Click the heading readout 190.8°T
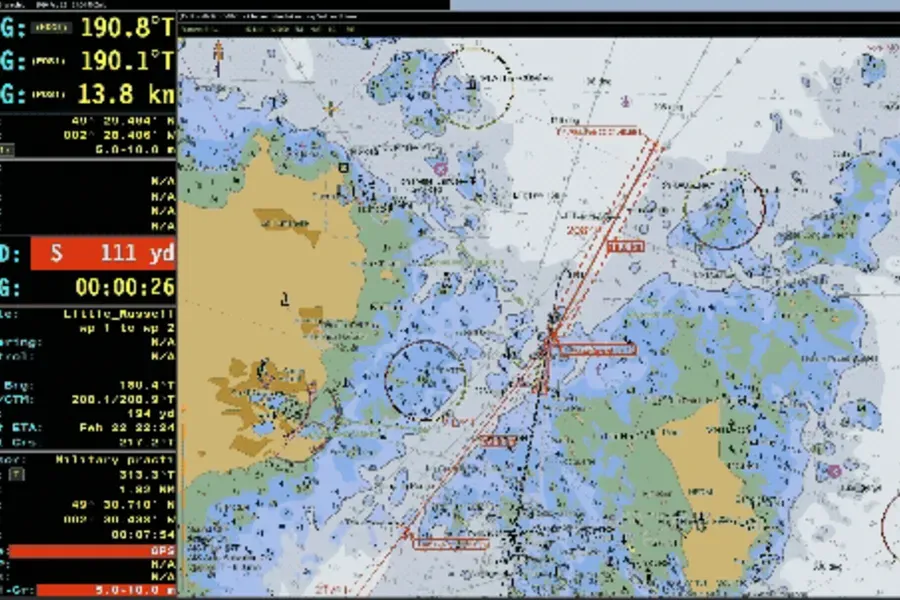This screenshot has width=900, height=600. 126,27
